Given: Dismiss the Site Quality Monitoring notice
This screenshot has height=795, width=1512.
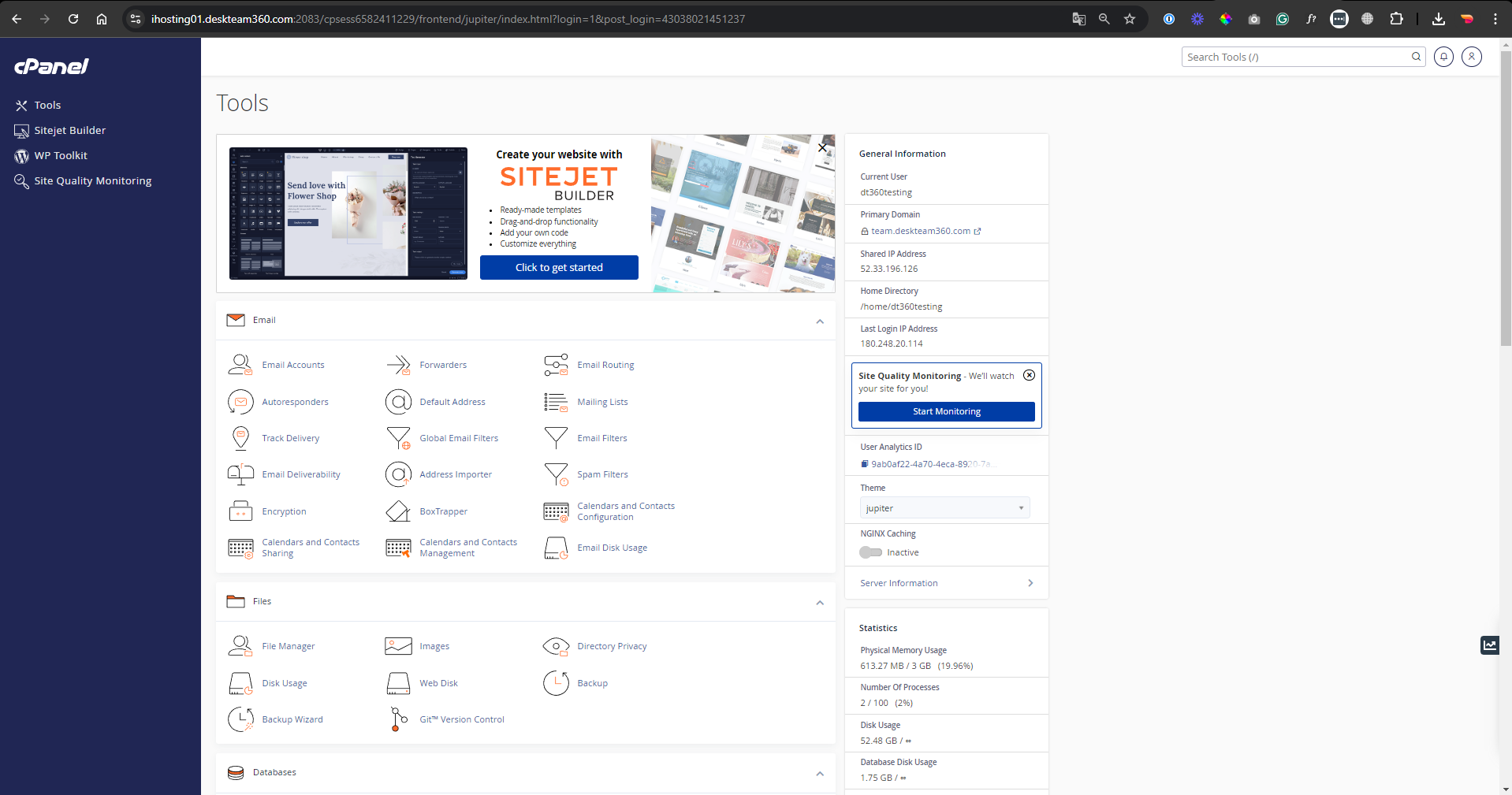Looking at the screenshot, I should click(x=1029, y=375).
